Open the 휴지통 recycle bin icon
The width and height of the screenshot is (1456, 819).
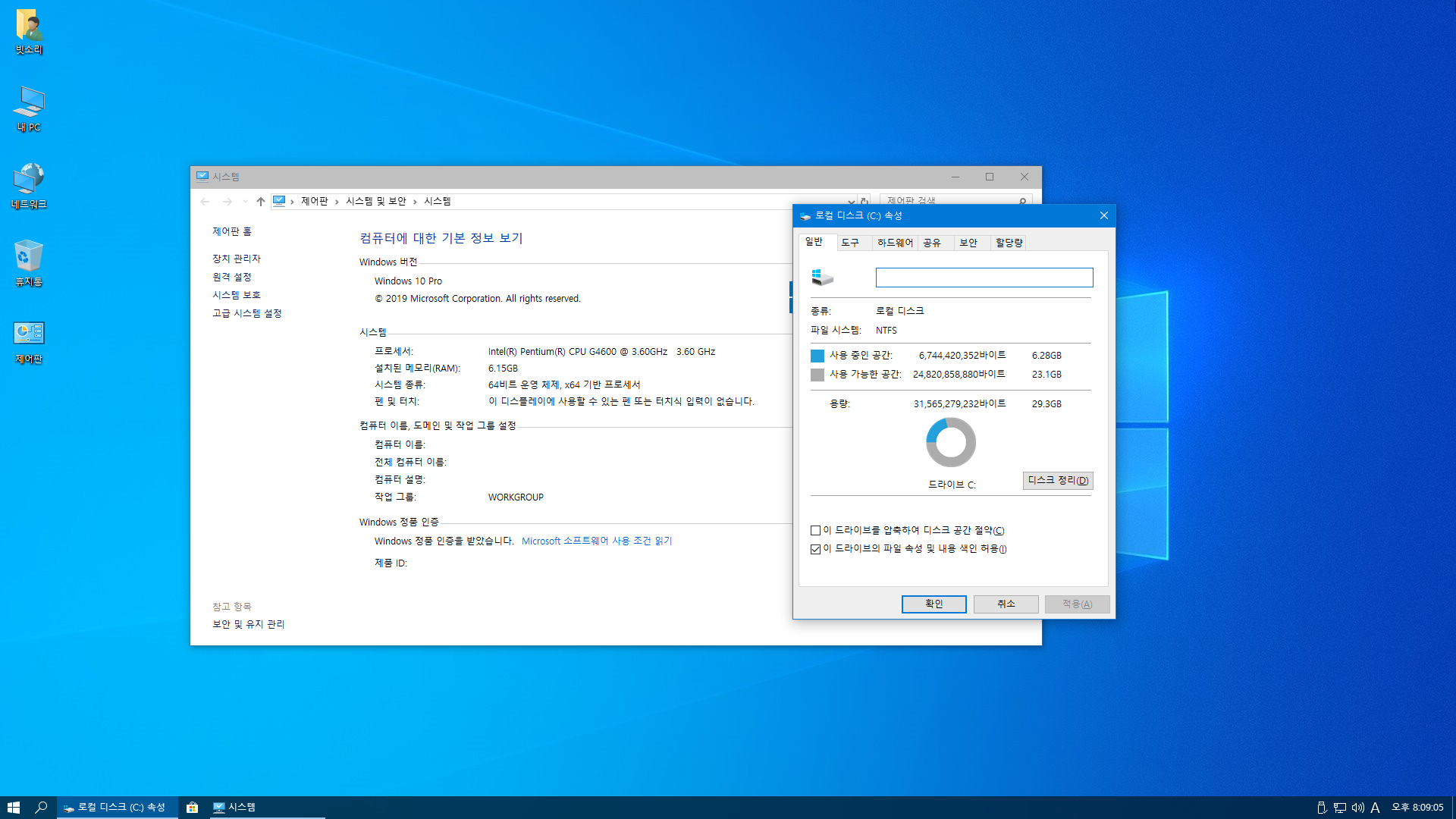click(x=29, y=263)
